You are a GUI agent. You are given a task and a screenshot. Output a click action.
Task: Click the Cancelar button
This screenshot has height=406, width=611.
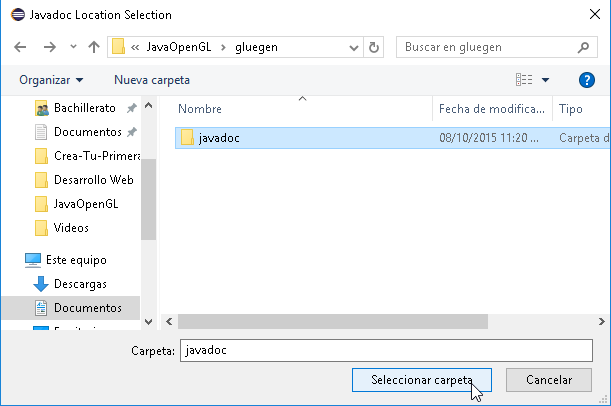click(x=549, y=380)
